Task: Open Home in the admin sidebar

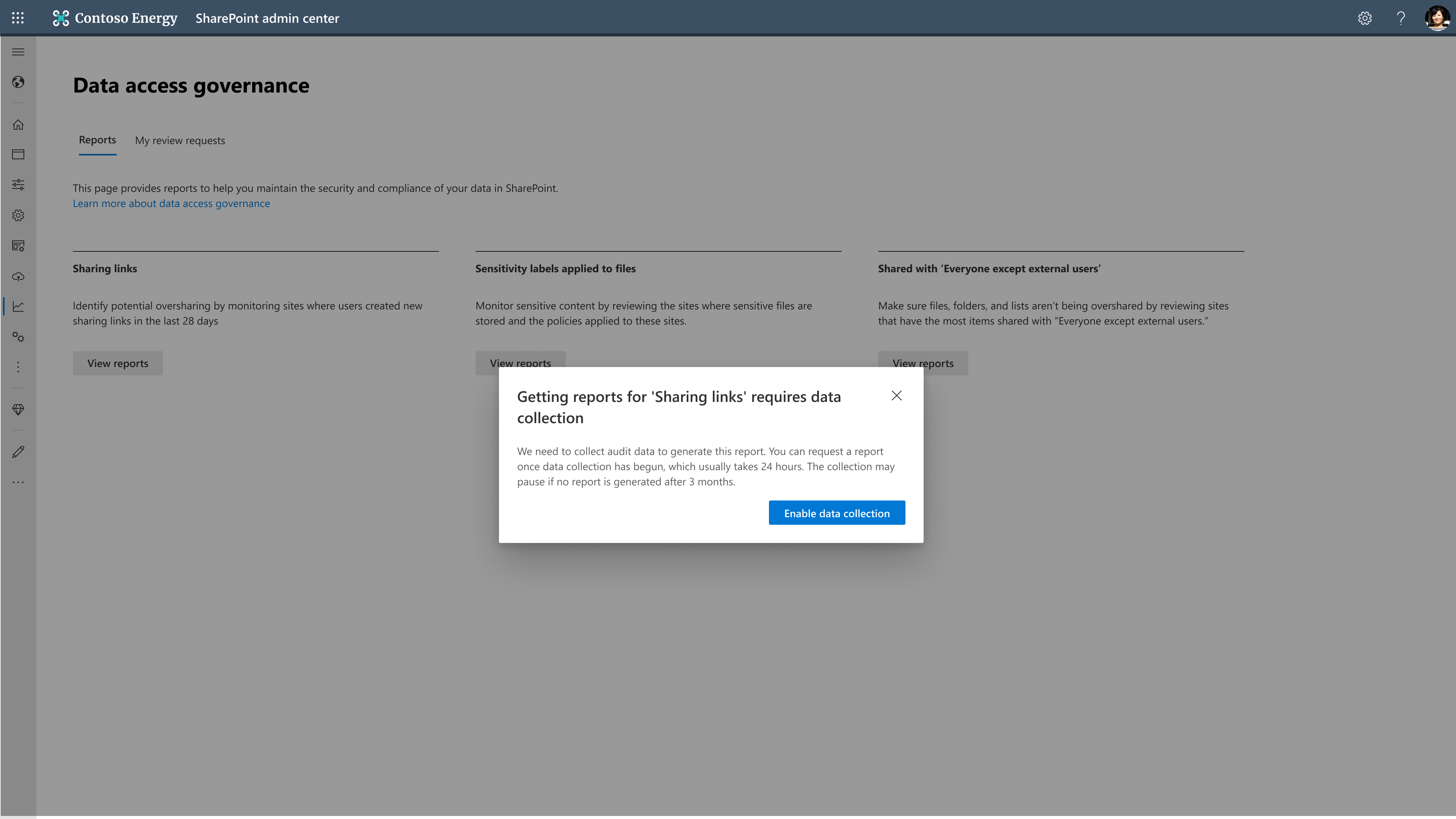Action: coord(17,124)
